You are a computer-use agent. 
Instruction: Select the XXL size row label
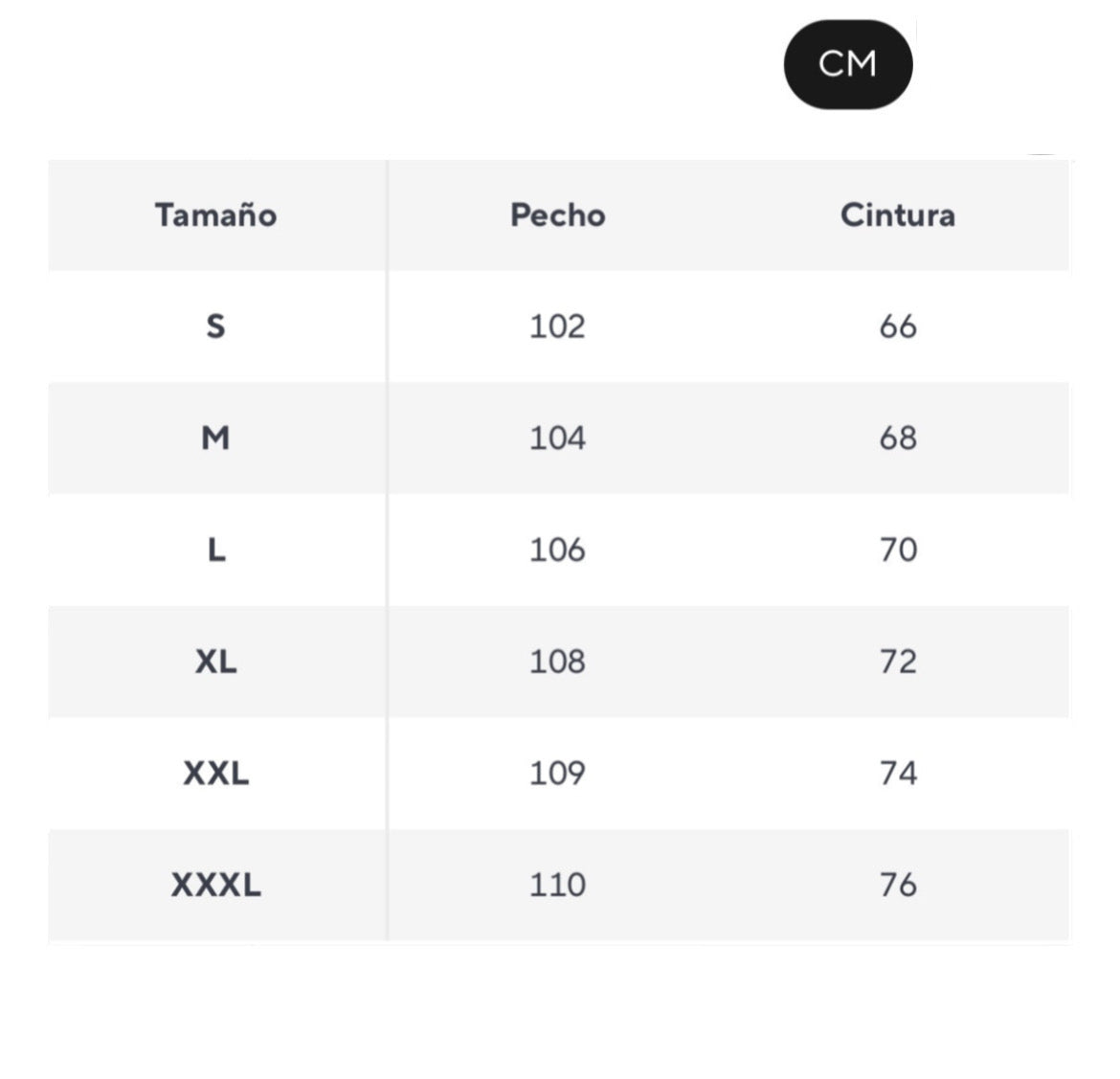[216, 774]
